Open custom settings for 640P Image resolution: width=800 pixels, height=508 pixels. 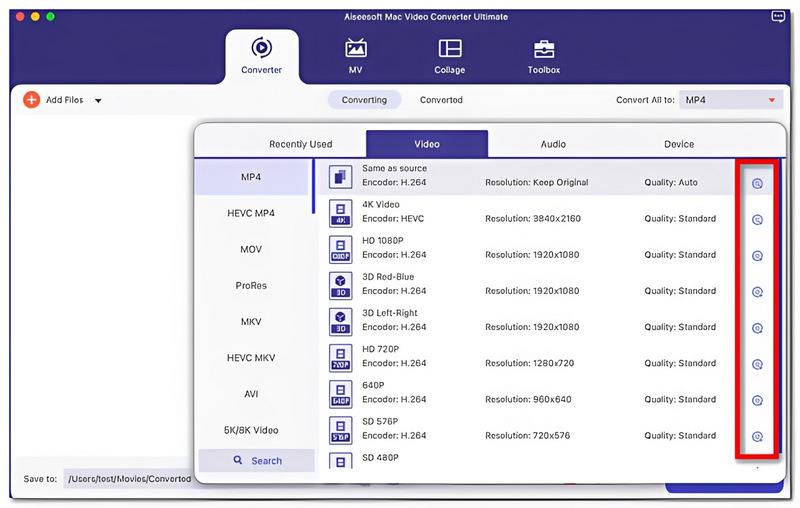coord(758,401)
